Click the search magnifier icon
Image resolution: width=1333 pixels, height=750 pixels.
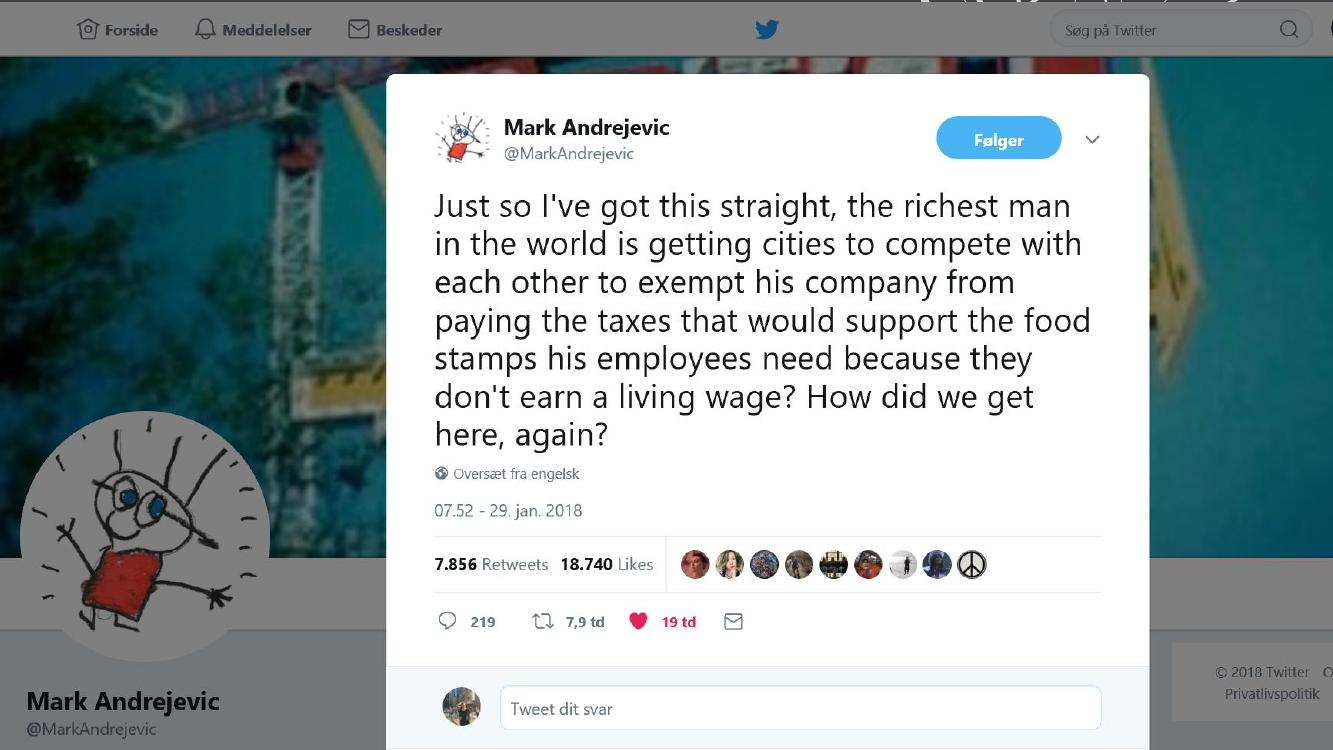[x=1289, y=30]
